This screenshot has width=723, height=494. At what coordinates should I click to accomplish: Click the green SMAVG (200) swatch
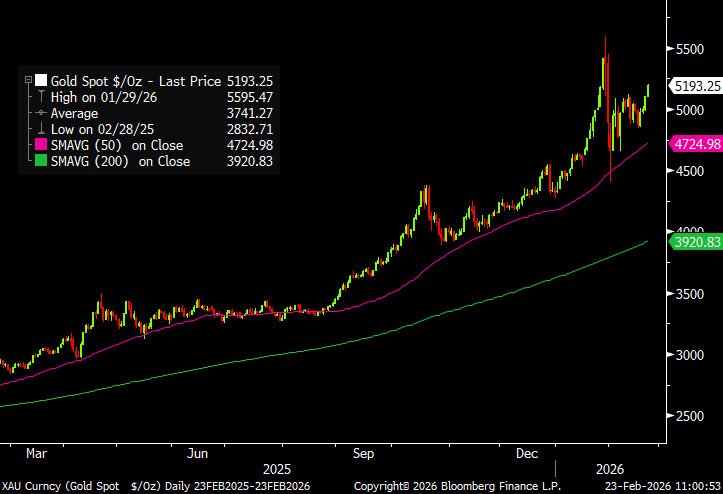click(x=41, y=161)
